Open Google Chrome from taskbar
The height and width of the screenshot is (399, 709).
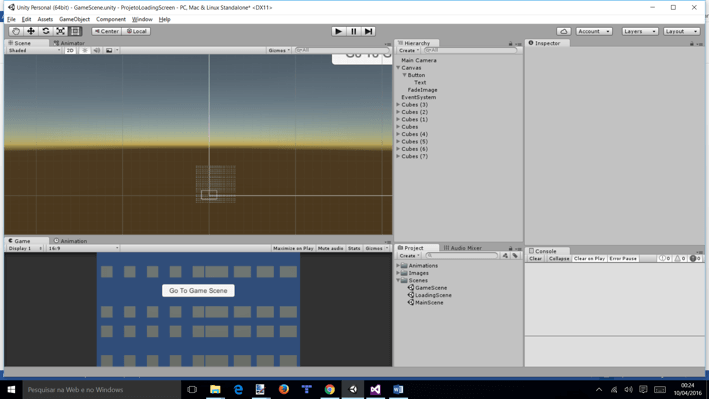(x=330, y=390)
